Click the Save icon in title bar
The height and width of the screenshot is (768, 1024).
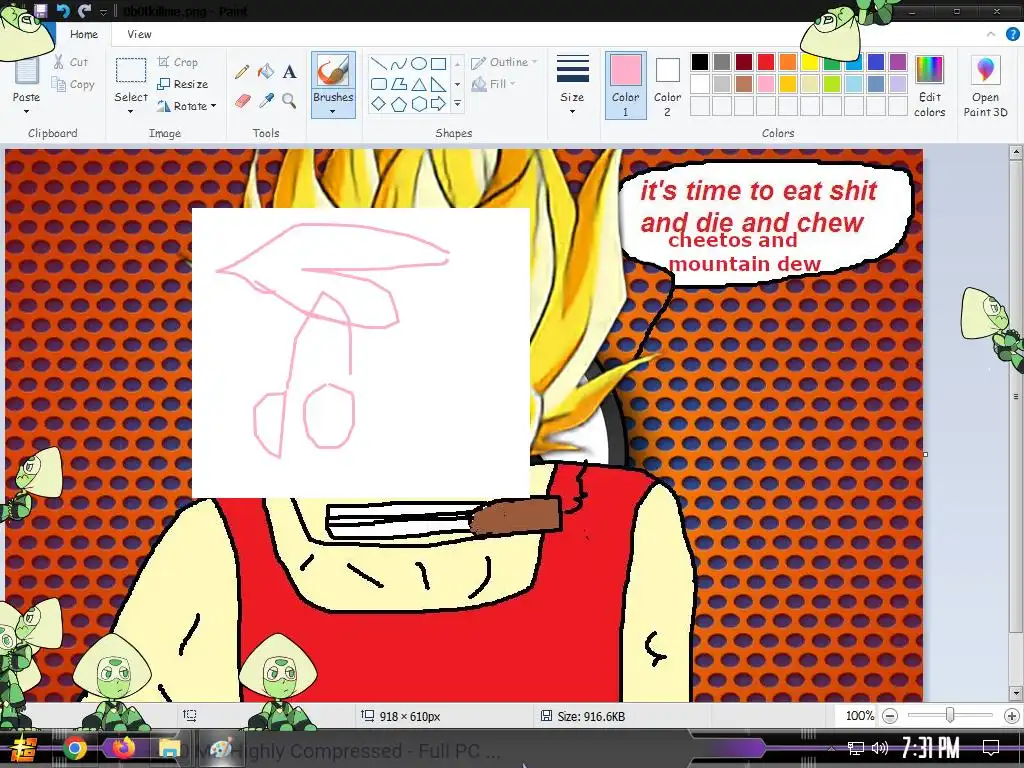(x=40, y=10)
